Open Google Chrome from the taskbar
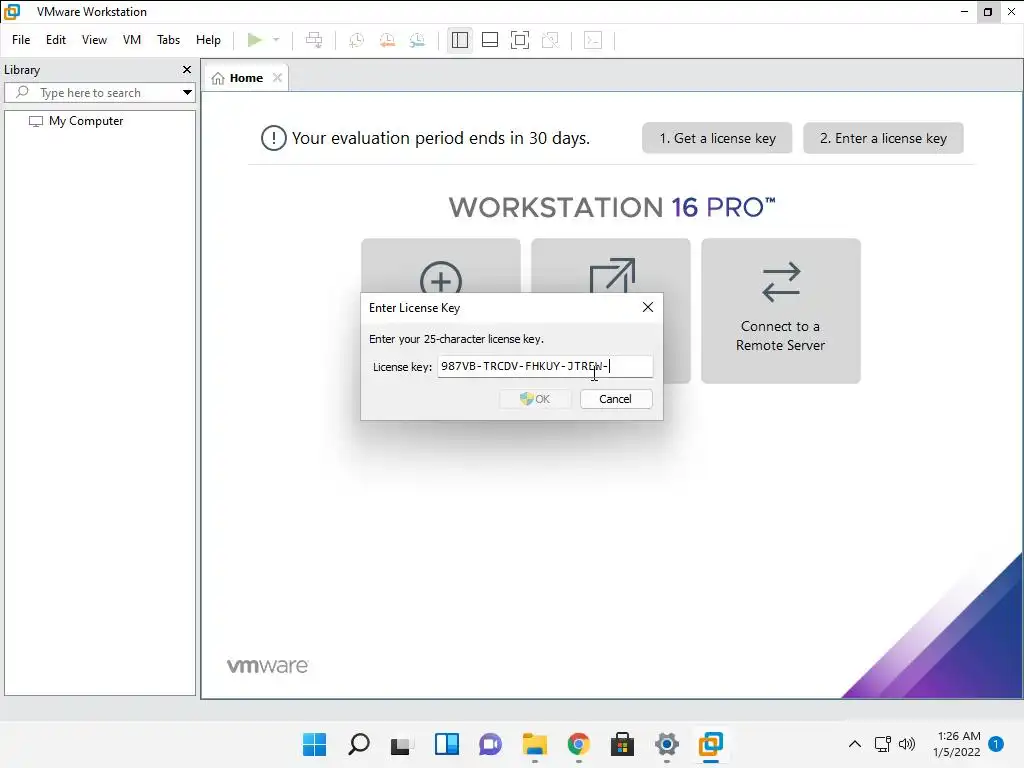This screenshot has height=768, width=1024. click(579, 744)
